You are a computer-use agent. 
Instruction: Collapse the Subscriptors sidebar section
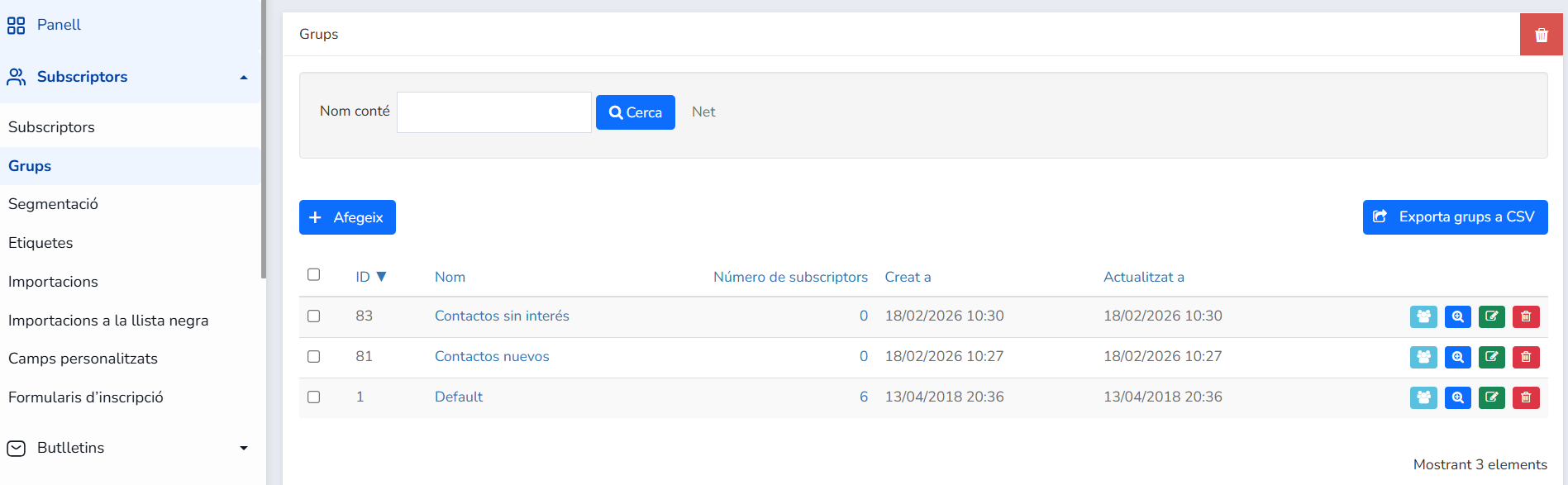point(243,78)
